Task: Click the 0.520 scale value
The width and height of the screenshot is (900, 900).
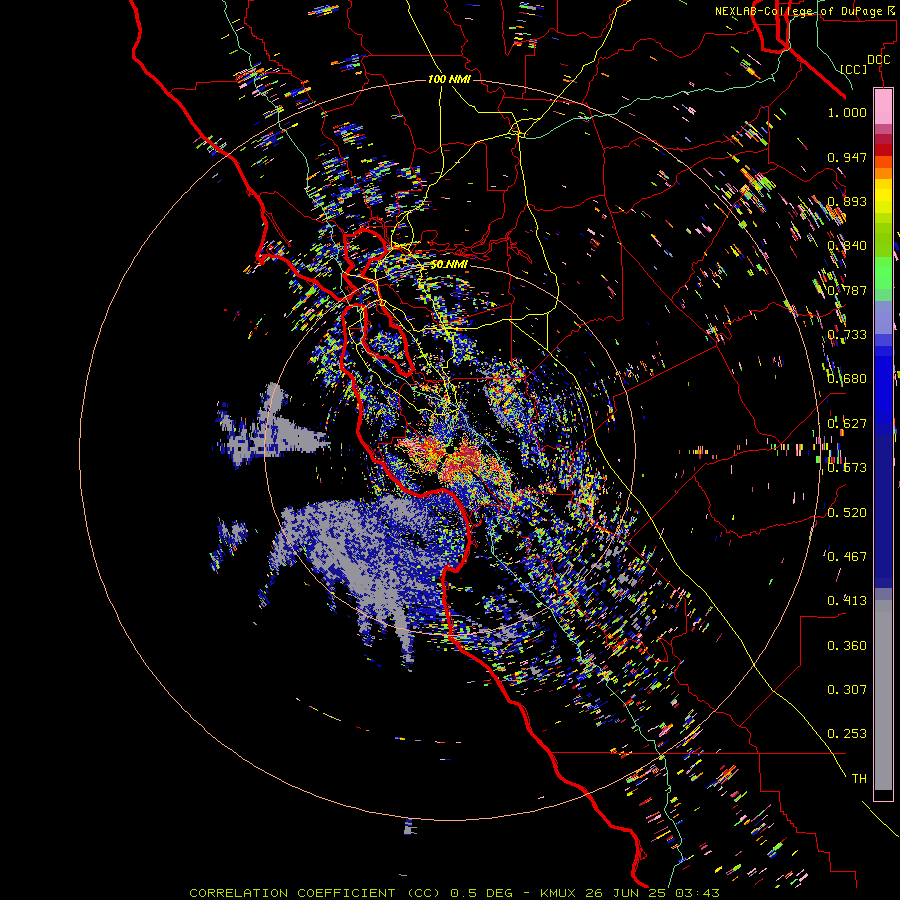Action: (x=847, y=513)
